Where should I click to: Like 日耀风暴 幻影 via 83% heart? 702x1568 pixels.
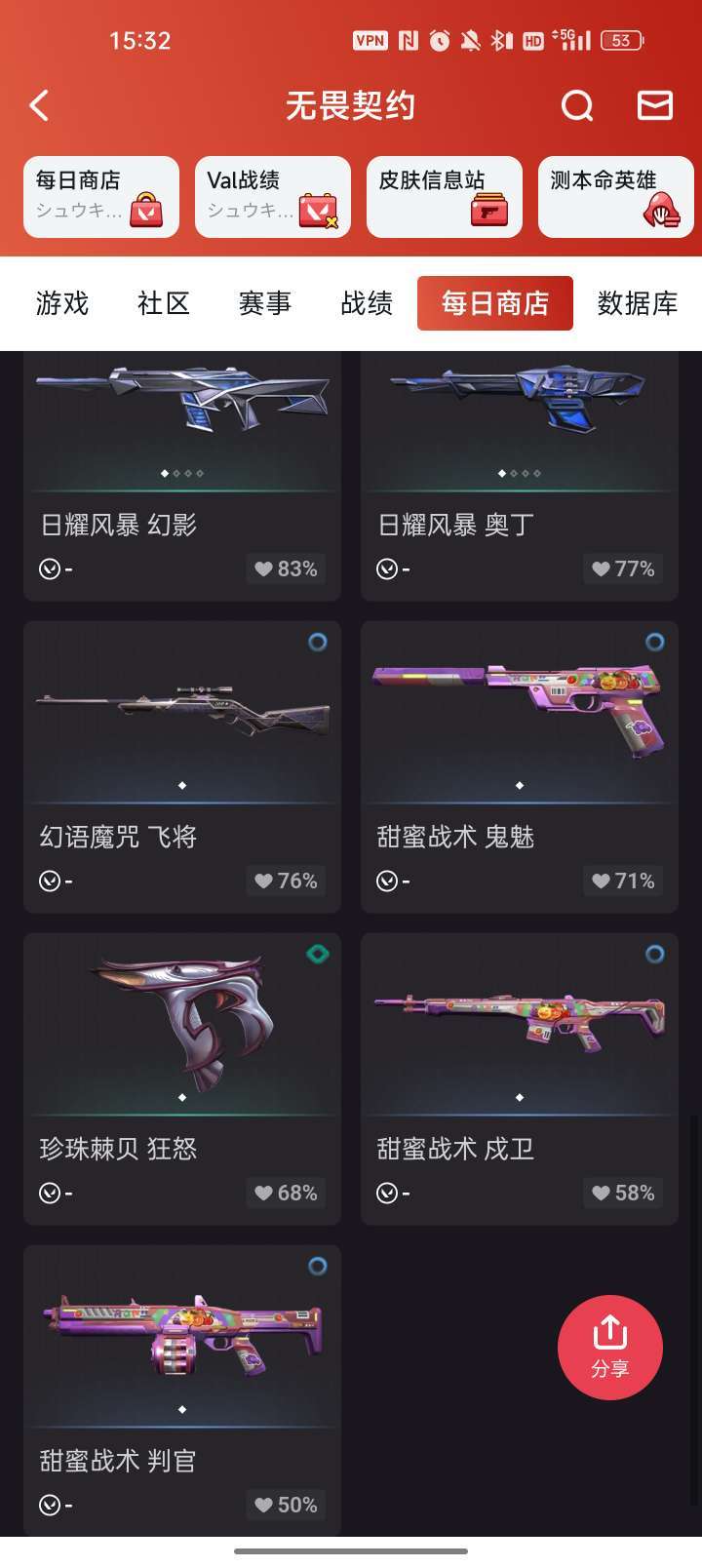[x=287, y=568]
